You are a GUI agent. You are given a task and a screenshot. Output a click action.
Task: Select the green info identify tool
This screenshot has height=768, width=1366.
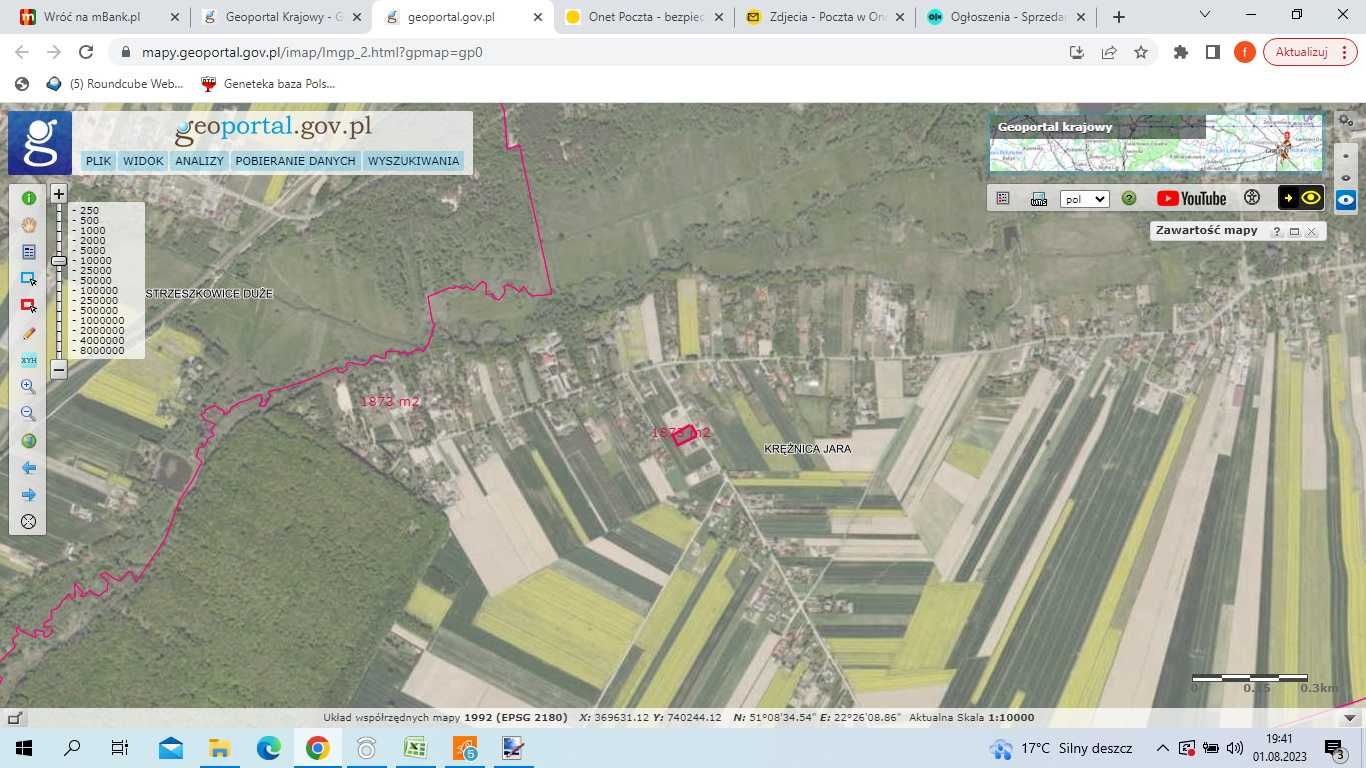28,198
